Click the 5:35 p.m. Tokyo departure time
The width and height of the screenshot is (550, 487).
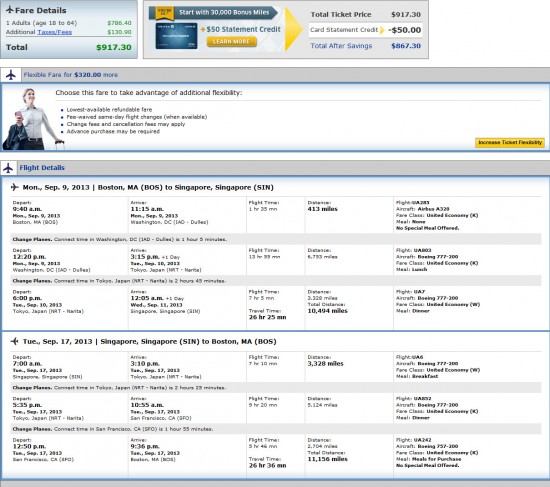pos(27,405)
